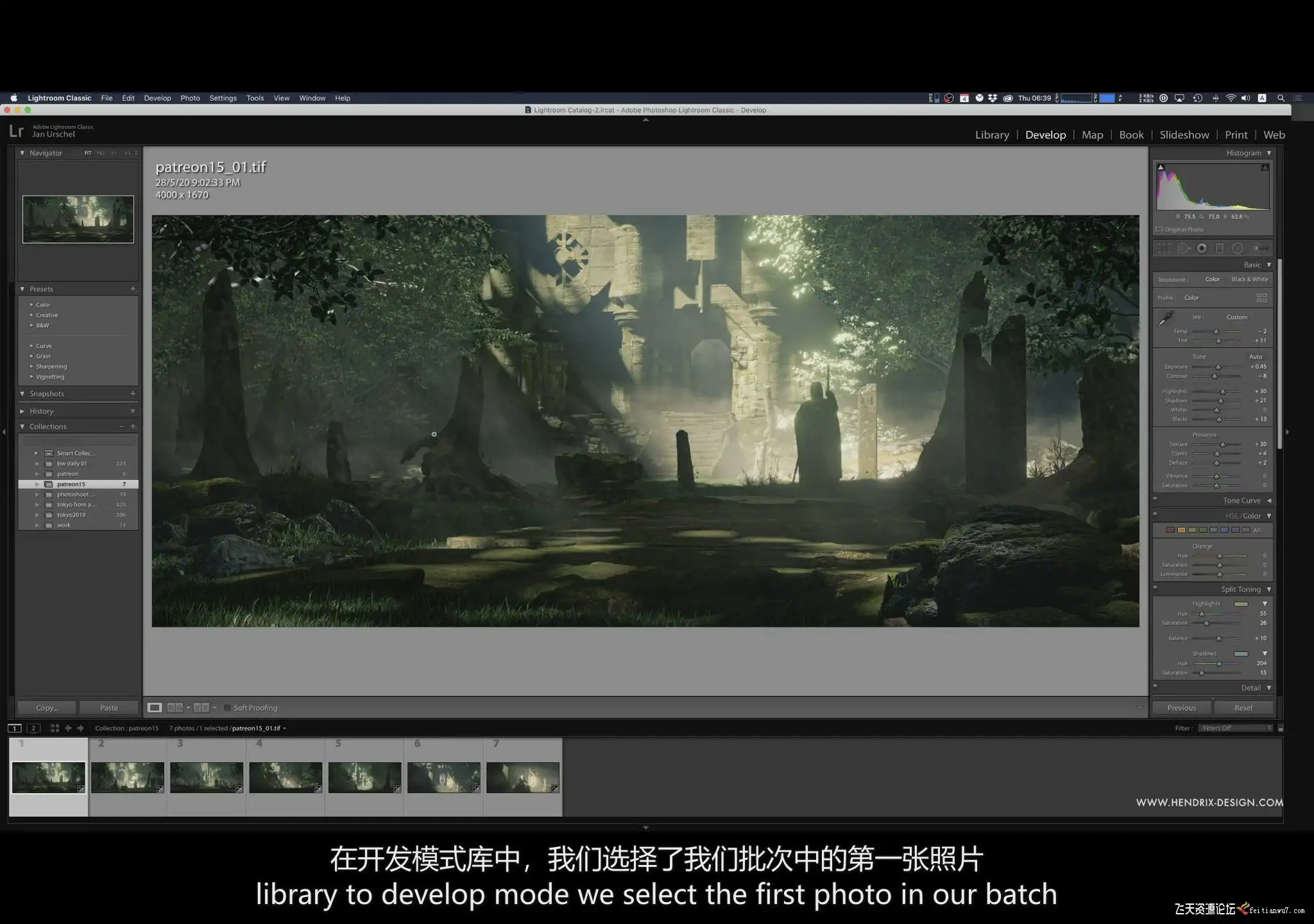Click the Paste settings button
The height and width of the screenshot is (924, 1314).
109,708
